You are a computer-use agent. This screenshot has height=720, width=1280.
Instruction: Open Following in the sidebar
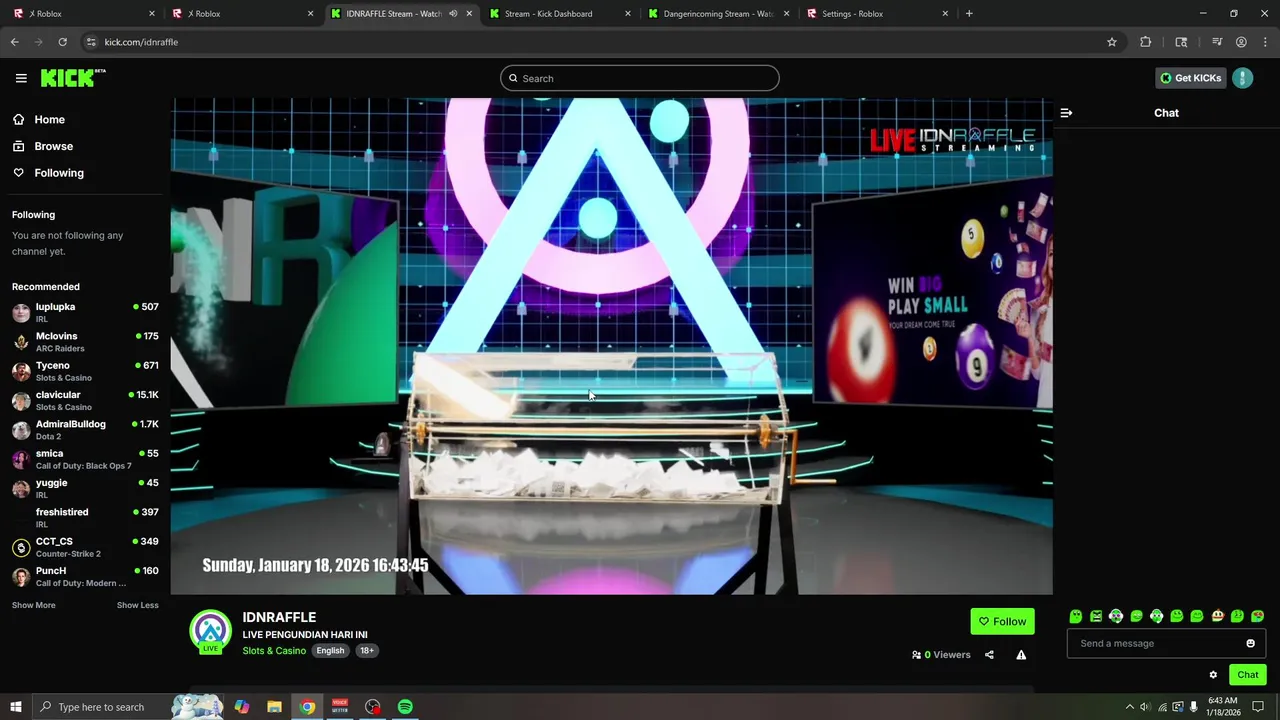click(59, 173)
